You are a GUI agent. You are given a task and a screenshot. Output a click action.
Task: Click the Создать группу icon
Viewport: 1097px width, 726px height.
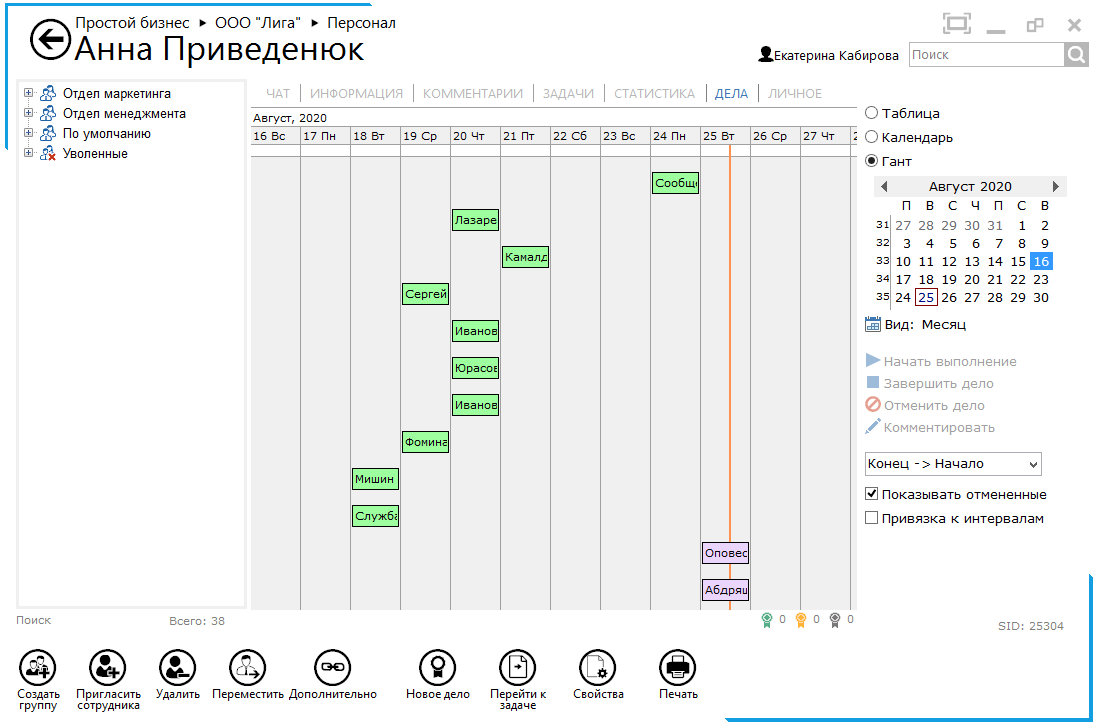(x=38, y=667)
